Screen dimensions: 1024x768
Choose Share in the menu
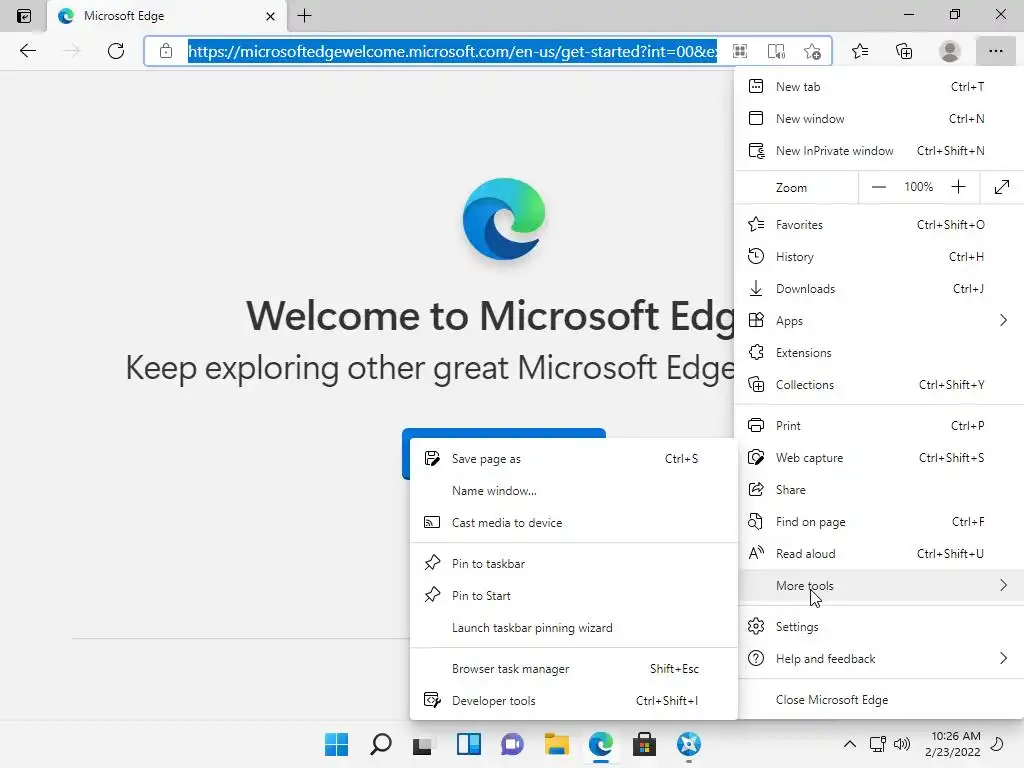[x=879, y=490]
